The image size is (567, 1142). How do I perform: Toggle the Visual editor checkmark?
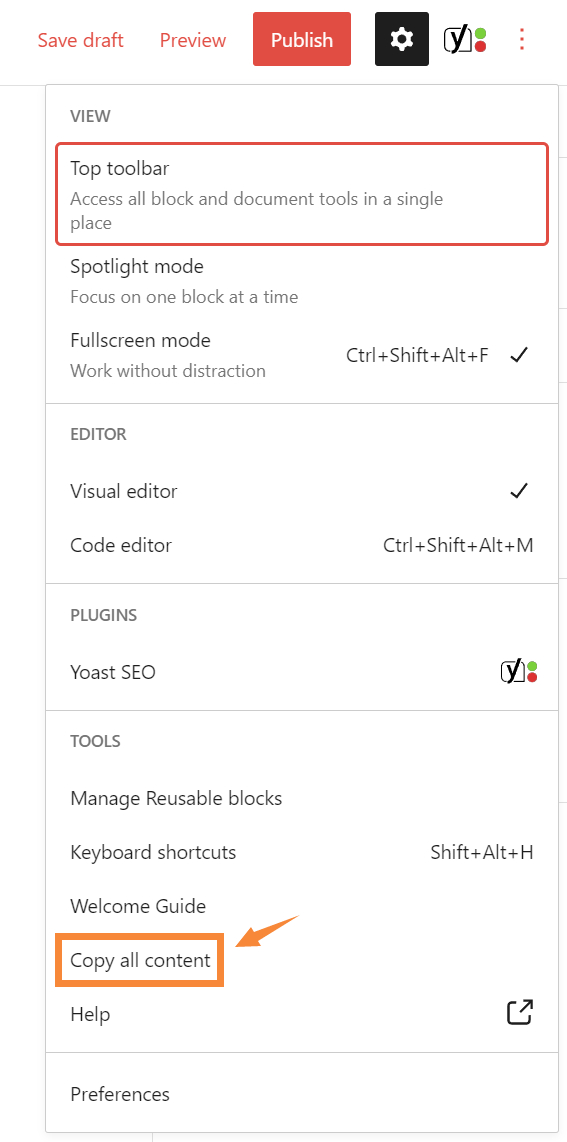click(x=519, y=491)
